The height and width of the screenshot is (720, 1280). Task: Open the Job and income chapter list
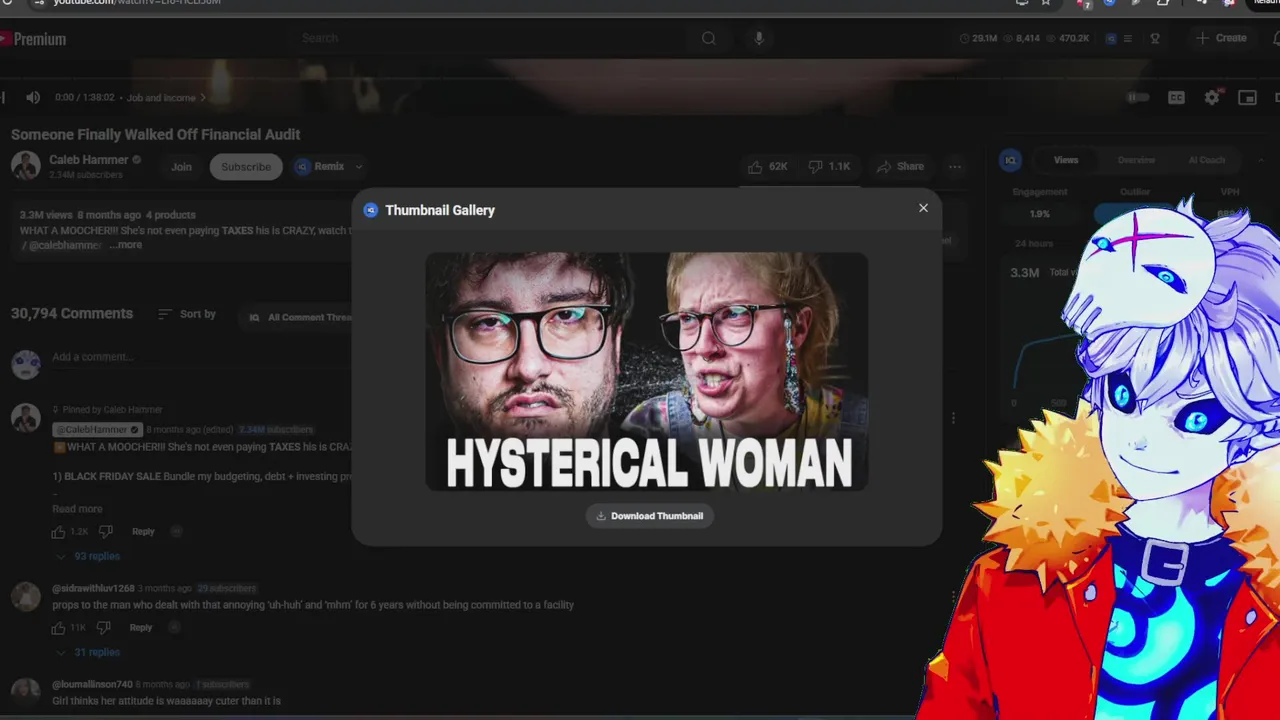tap(166, 98)
